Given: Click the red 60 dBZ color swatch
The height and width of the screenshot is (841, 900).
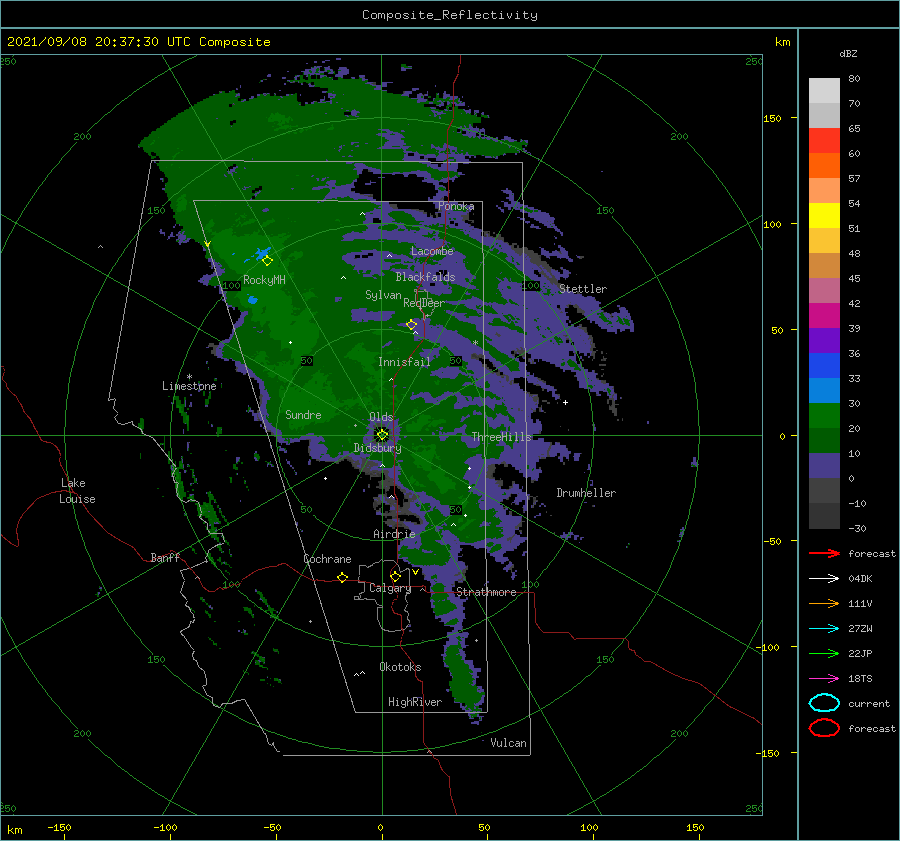Looking at the screenshot, I should tap(824, 140).
